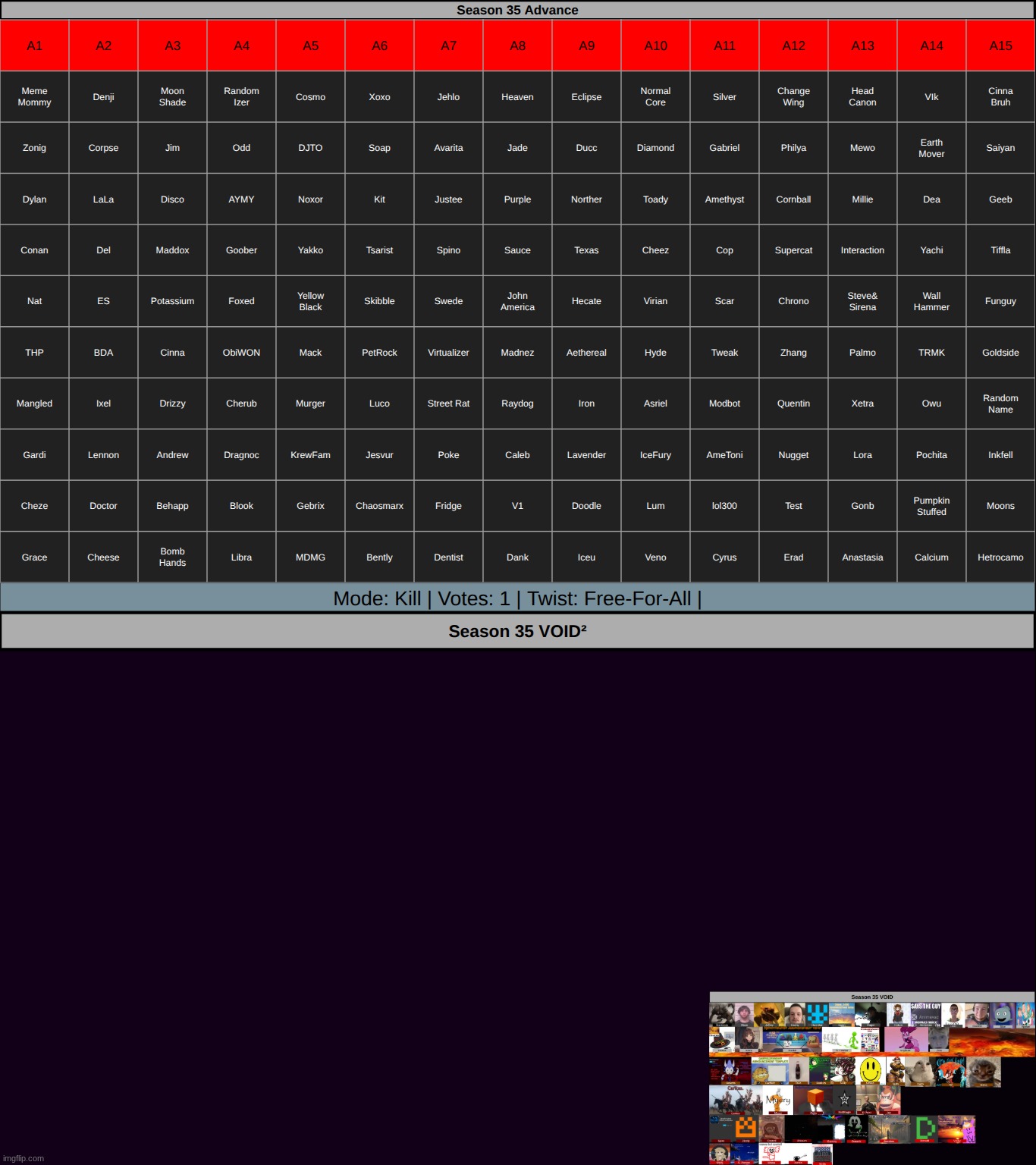The image size is (1036, 1165).
Task: Click the witch hat avatar thumbnail
Action: click(721, 1040)
